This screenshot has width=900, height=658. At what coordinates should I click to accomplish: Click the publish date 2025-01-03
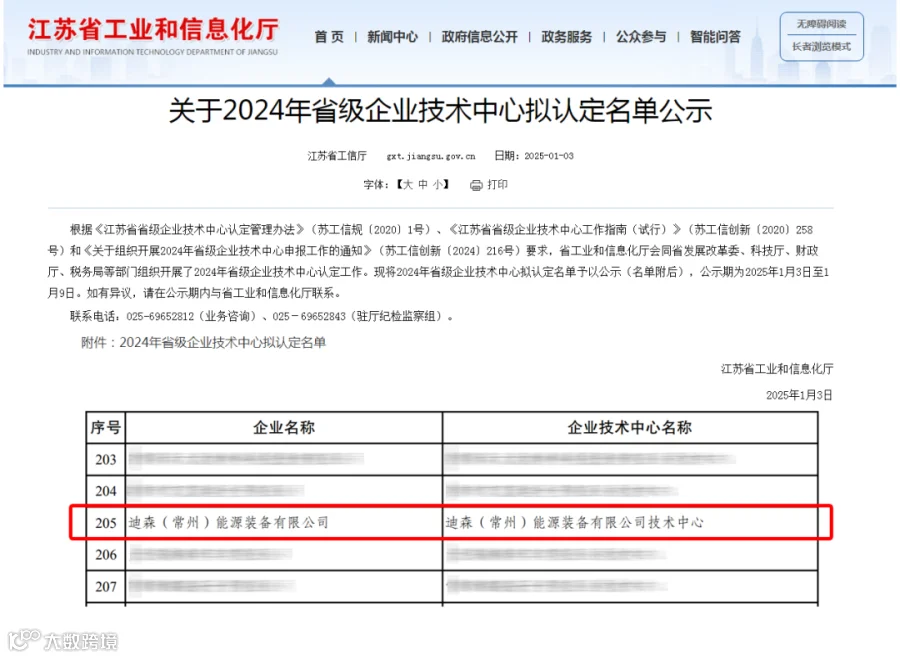pyautogui.click(x=549, y=156)
